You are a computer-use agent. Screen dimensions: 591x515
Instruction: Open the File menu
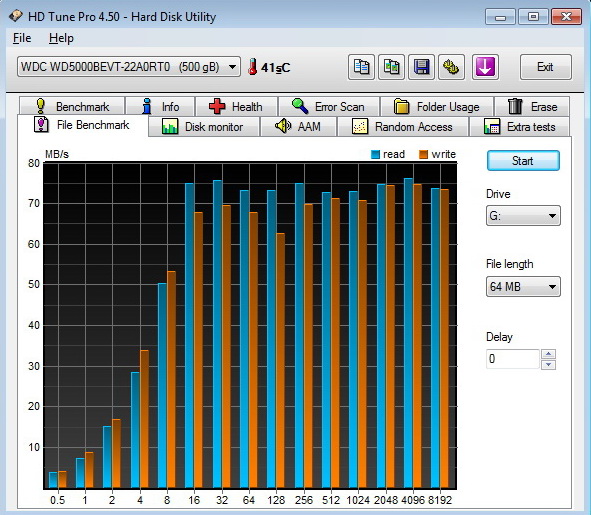22,38
